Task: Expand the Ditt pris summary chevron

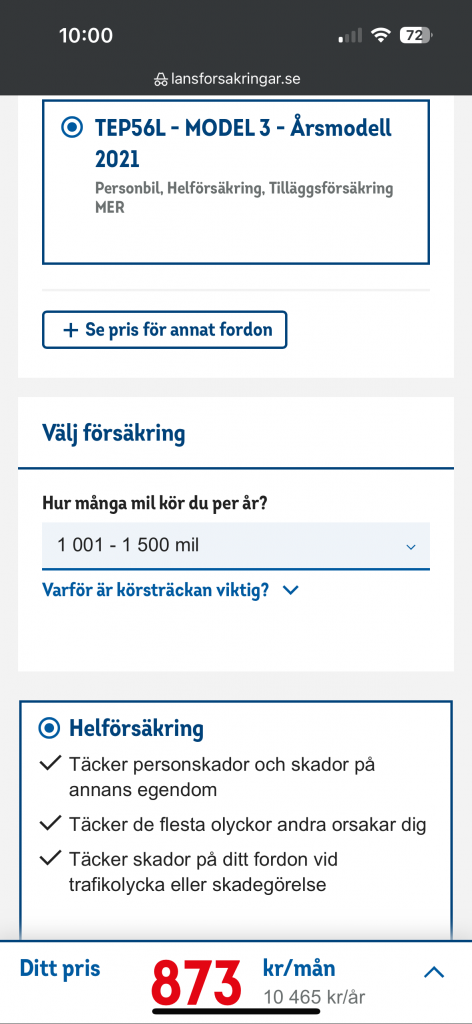Action: tap(434, 972)
